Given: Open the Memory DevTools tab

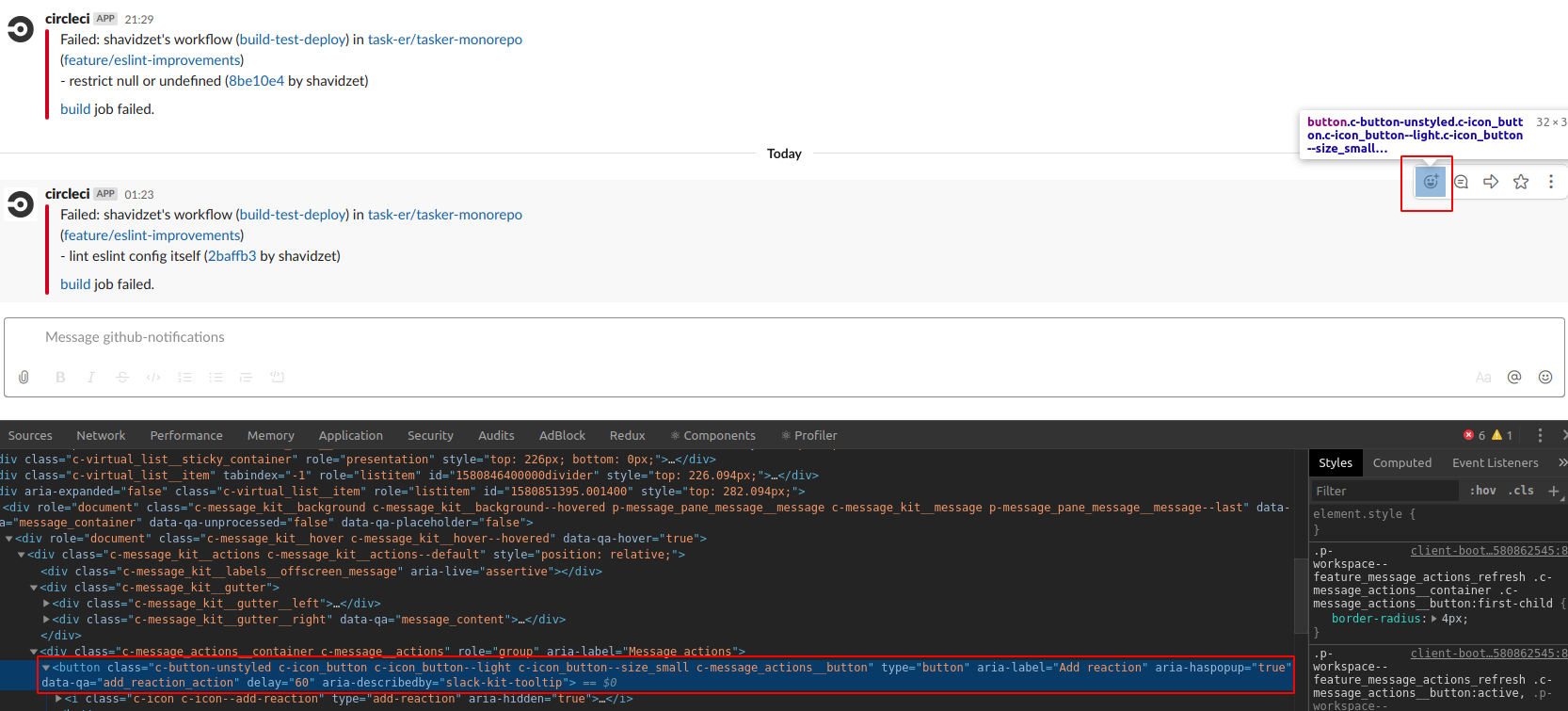Looking at the screenshot, I should 271,435.
